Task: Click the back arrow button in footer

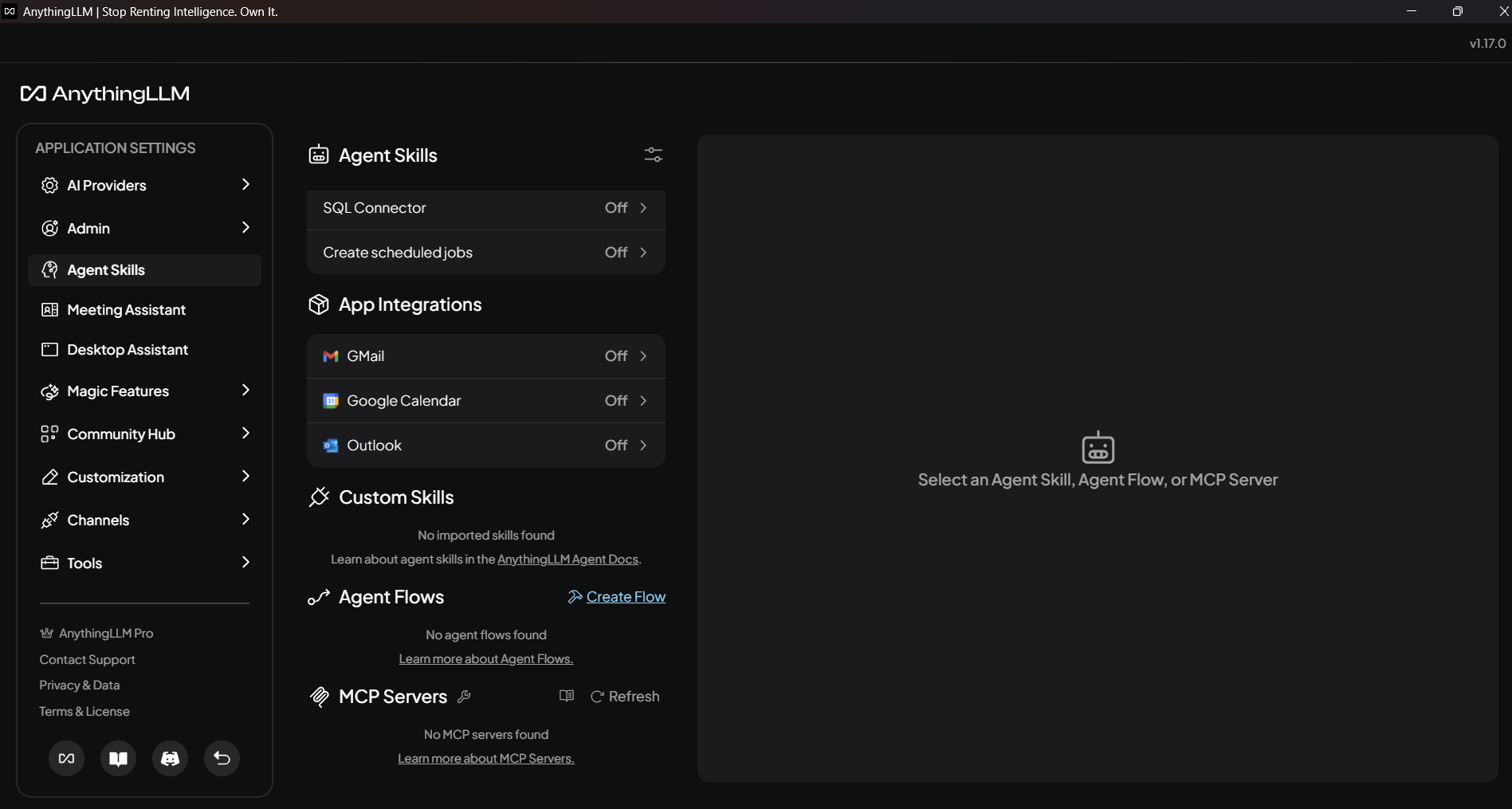Action: [222, 758]
